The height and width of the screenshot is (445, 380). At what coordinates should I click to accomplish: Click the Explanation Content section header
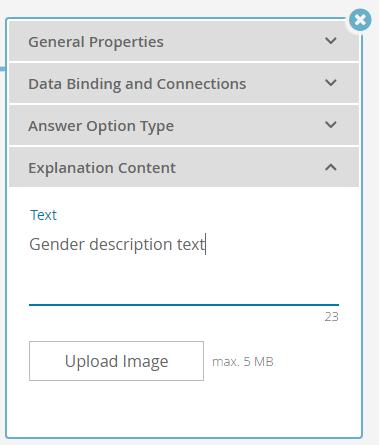[184, 167]
